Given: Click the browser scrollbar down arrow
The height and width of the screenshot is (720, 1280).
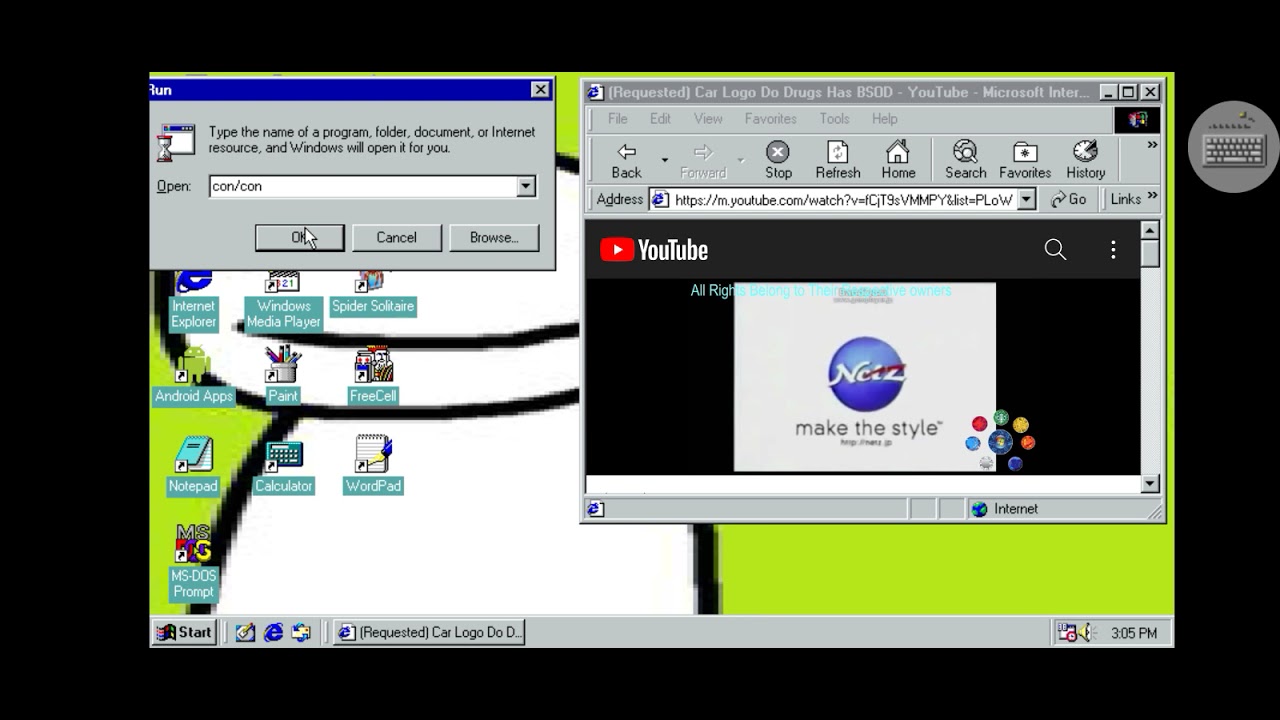Looking at the screenshot, I should [x=1150, y=484].
